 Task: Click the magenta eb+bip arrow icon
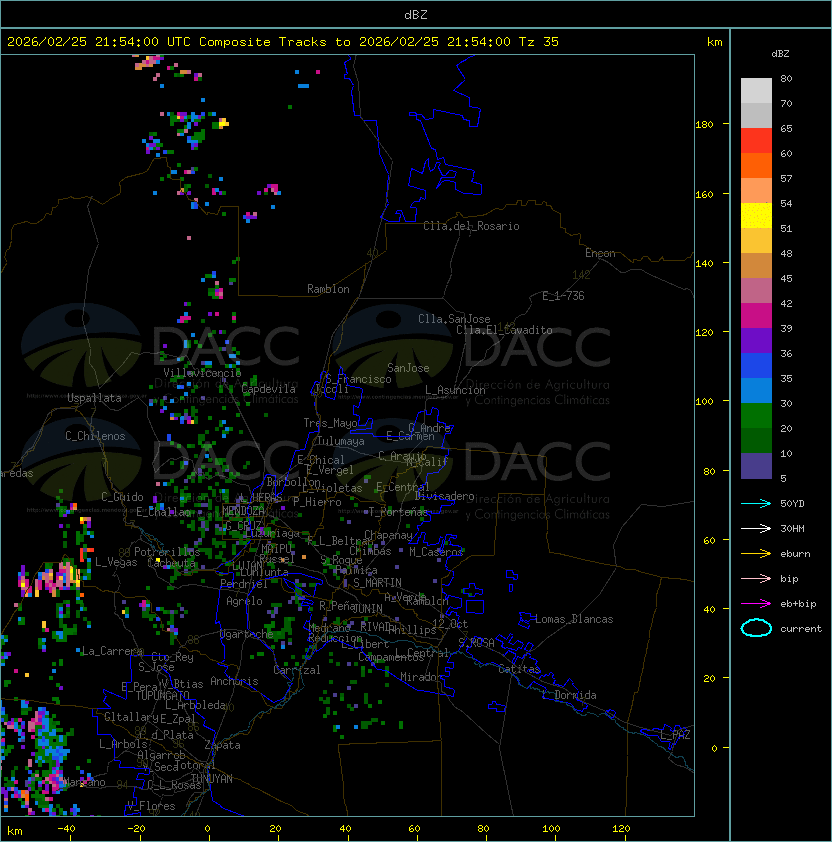pos(756,604)
